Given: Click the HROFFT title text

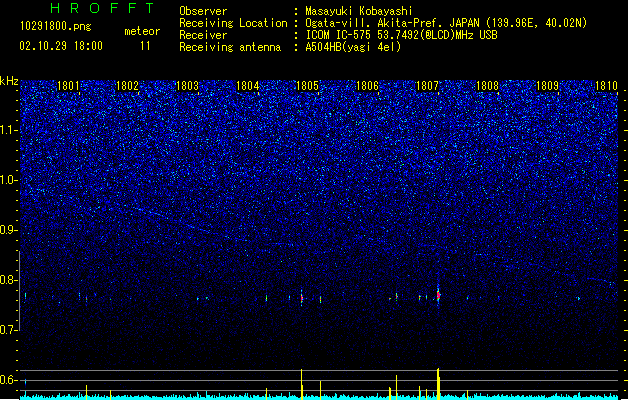Looking at the screenshot, I should pyautogui.click(x=102, y=8).
